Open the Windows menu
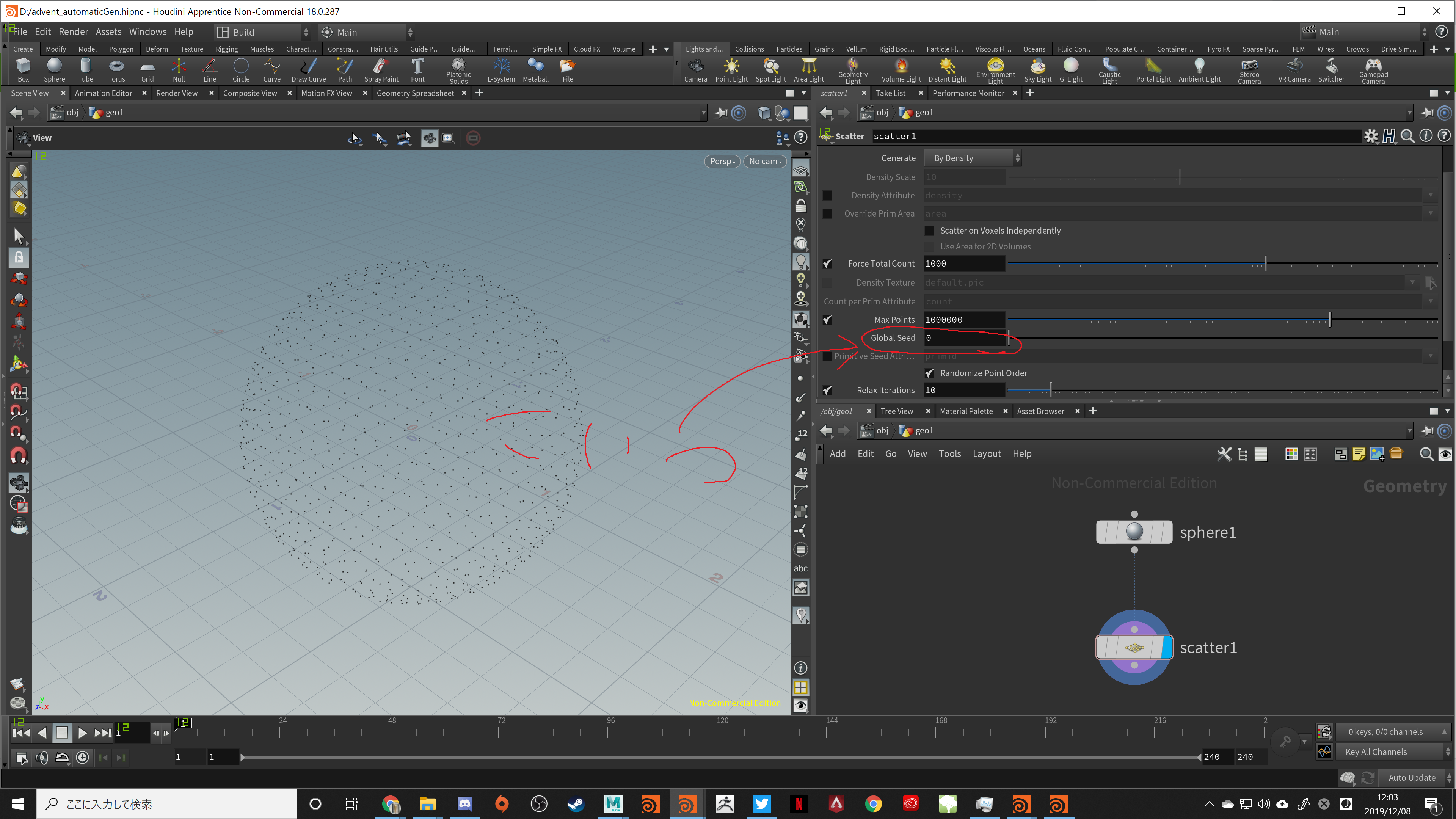 click(147, 31)
